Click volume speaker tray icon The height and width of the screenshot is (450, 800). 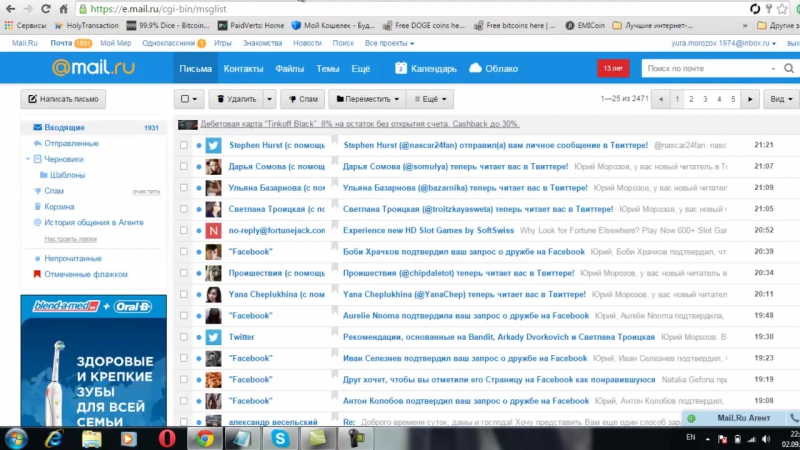click(766, 439)
